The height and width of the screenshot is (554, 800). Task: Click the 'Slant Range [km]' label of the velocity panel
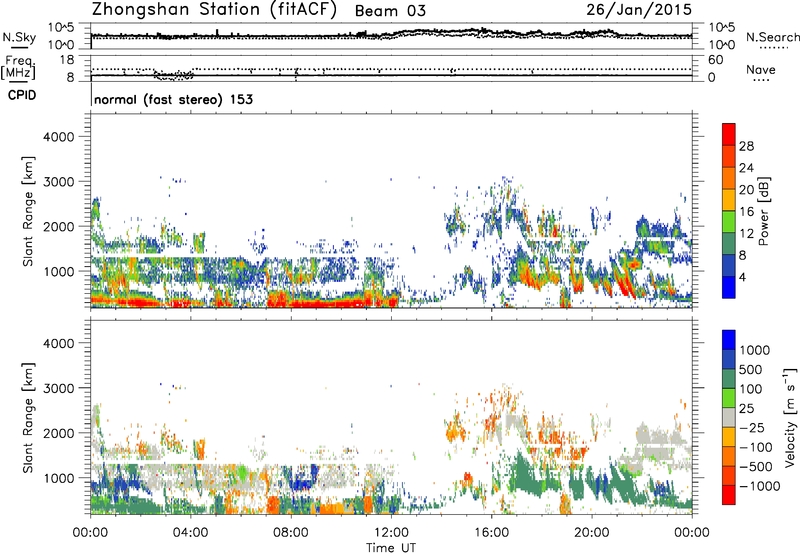(28, 417)
